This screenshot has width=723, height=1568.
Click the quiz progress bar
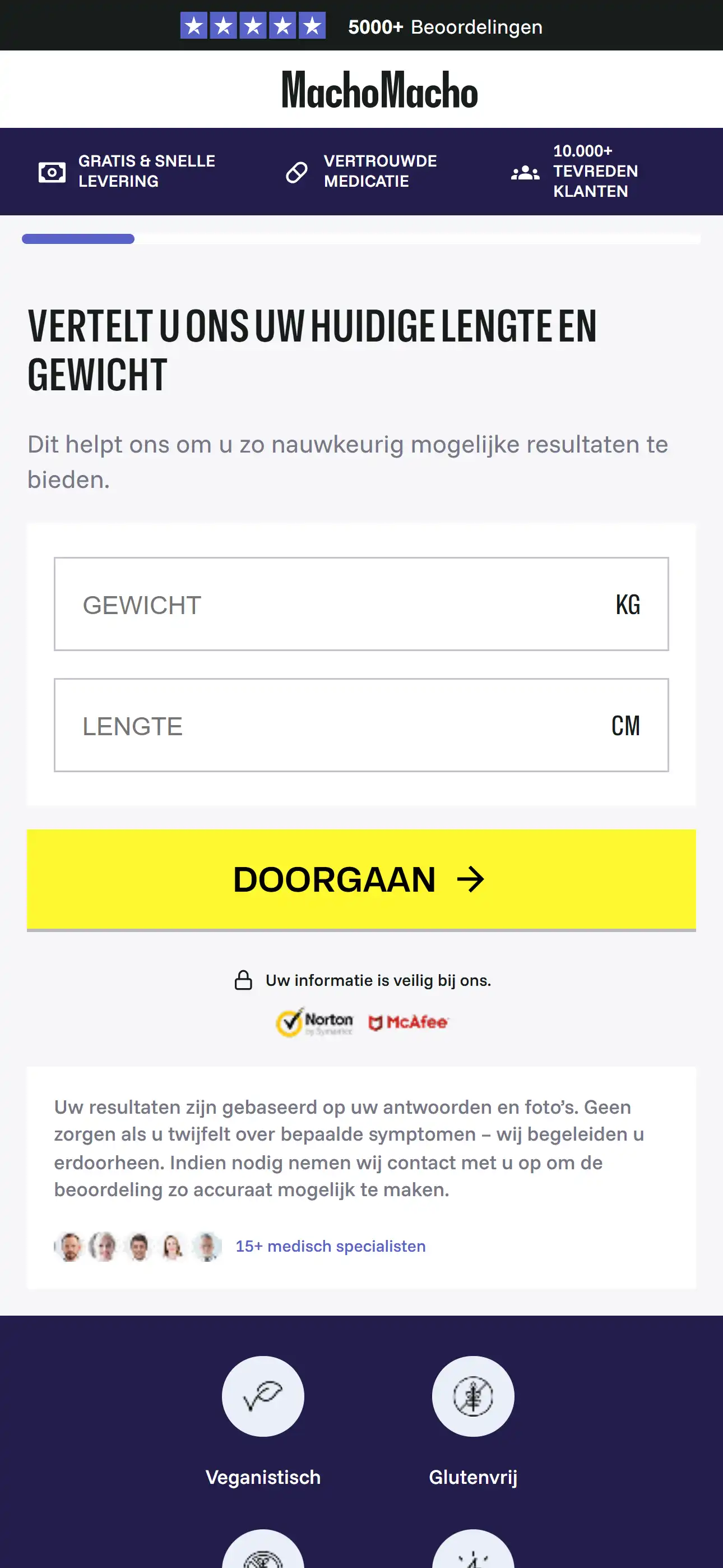point(361,239)
